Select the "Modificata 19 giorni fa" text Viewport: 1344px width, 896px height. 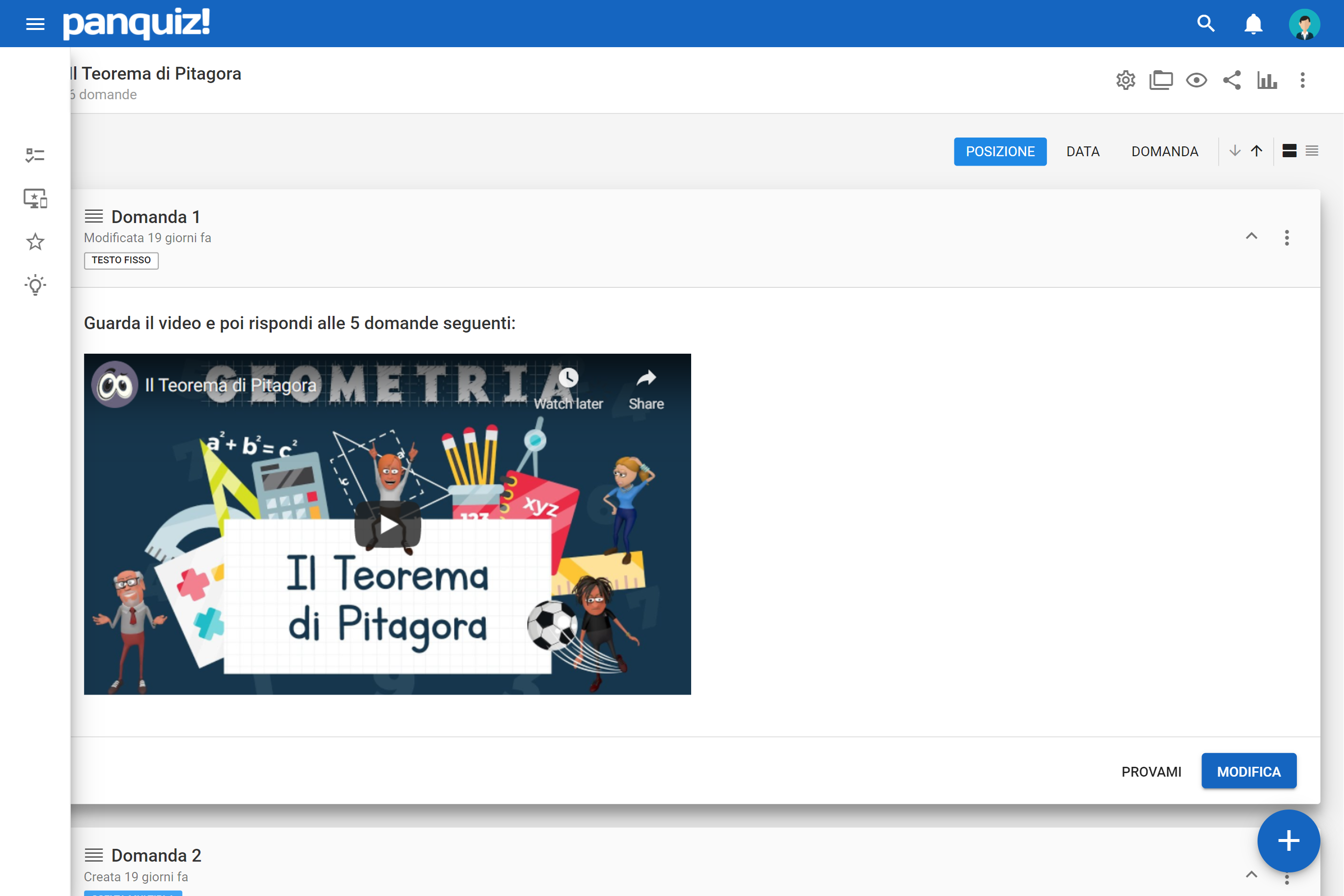[x=147, y=238]
